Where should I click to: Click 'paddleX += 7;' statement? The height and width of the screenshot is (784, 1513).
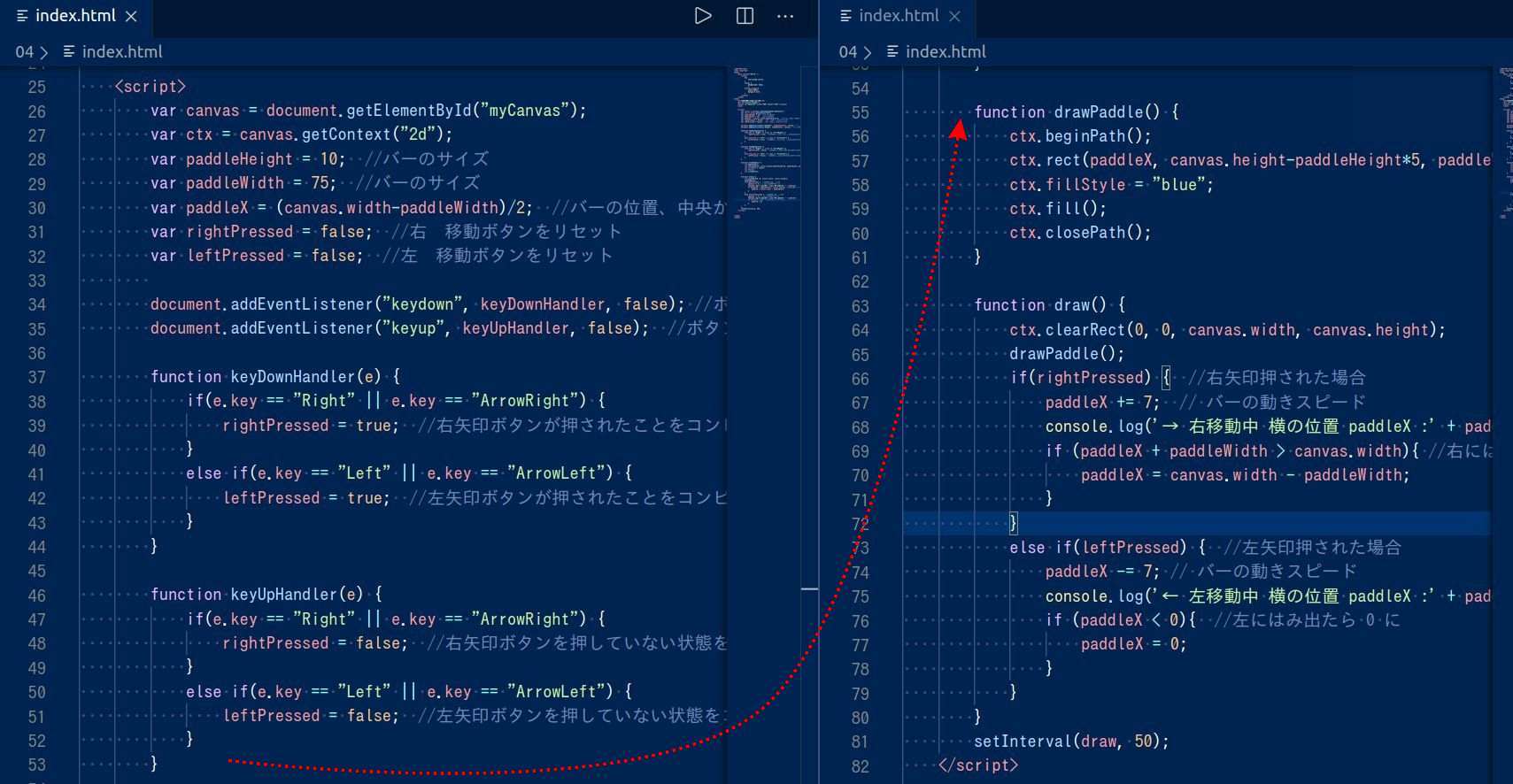(x=1102, y=403)
